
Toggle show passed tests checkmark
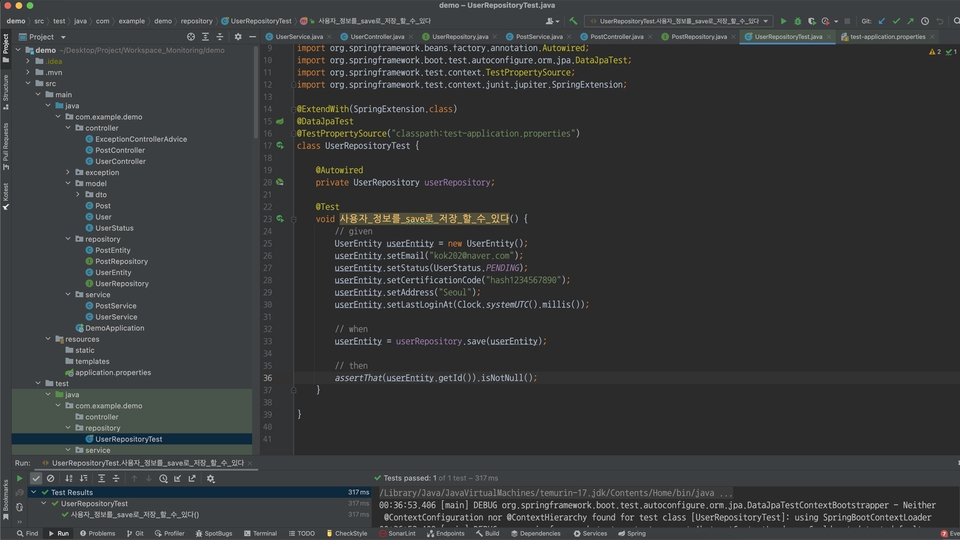tap(36, 478)
